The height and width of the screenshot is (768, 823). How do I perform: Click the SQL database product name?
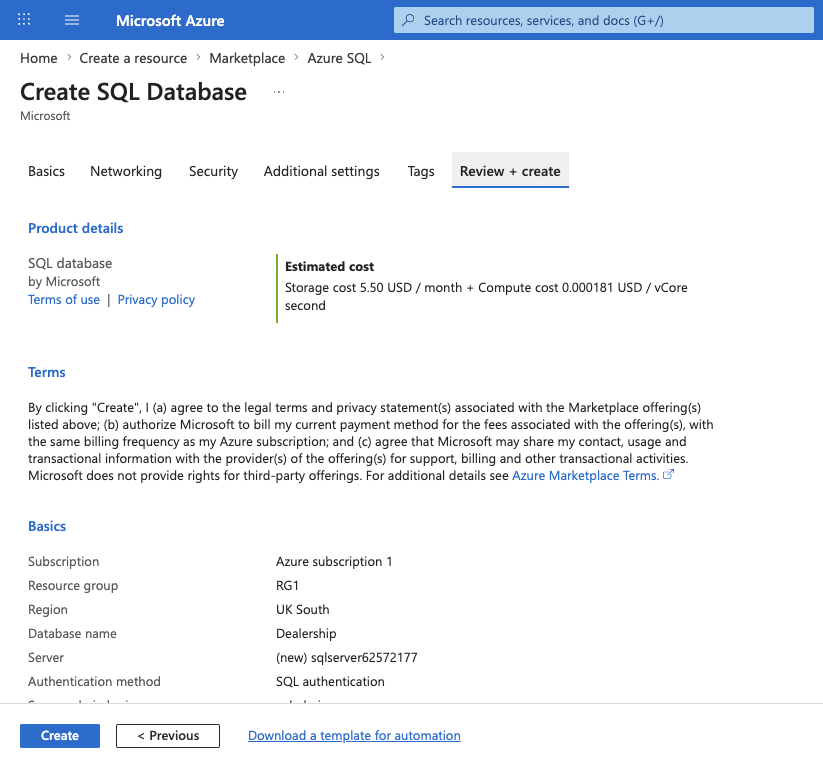pos(70,263)
